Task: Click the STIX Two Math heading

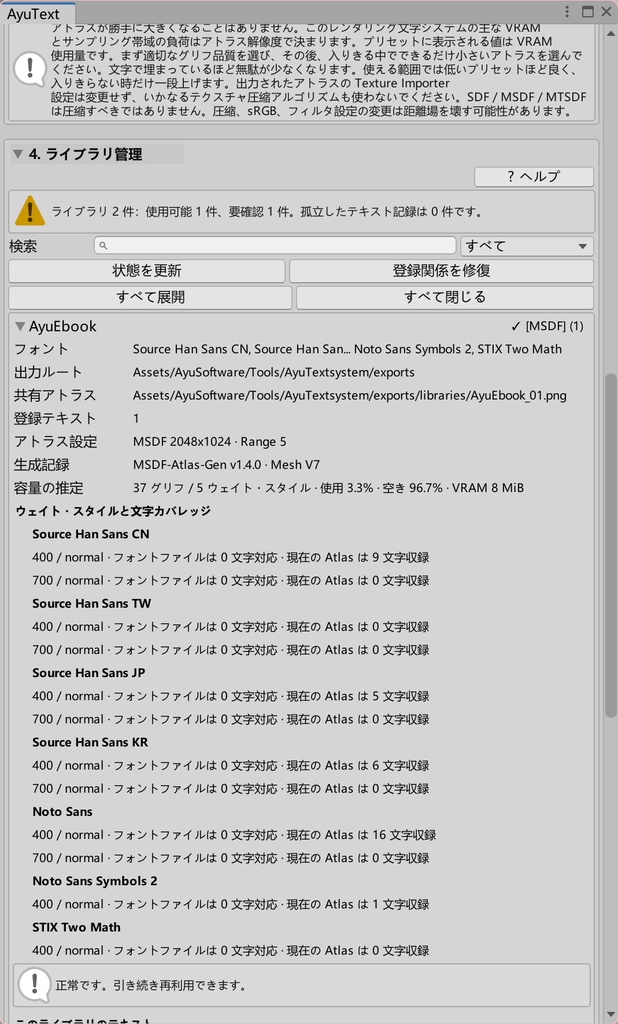Action: (76, 927)
